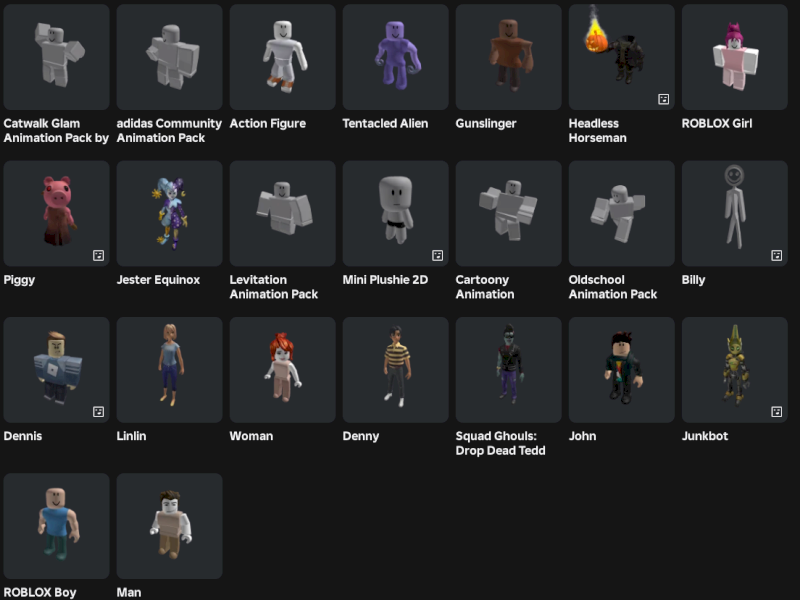The height and width of the screenshot is (600, 800).
Task: Choose the John character thumbnail
Action: pyautogui.click(x=621, y=370)
